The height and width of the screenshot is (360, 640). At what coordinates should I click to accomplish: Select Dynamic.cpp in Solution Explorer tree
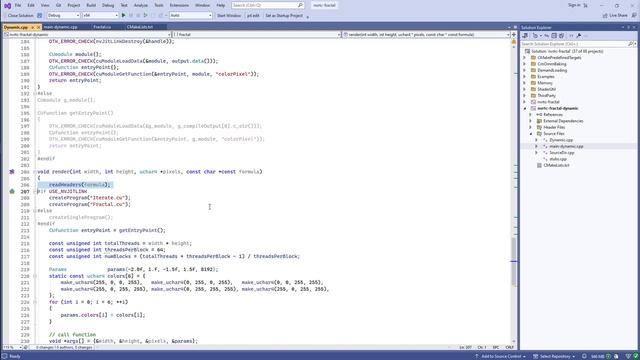click(x=561, y=140)
